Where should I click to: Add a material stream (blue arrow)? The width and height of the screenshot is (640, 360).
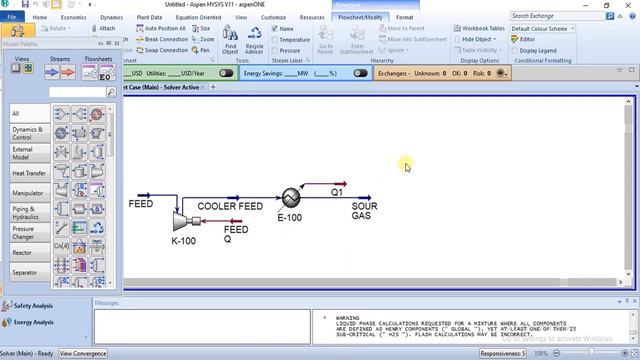[x=52, y=73]
